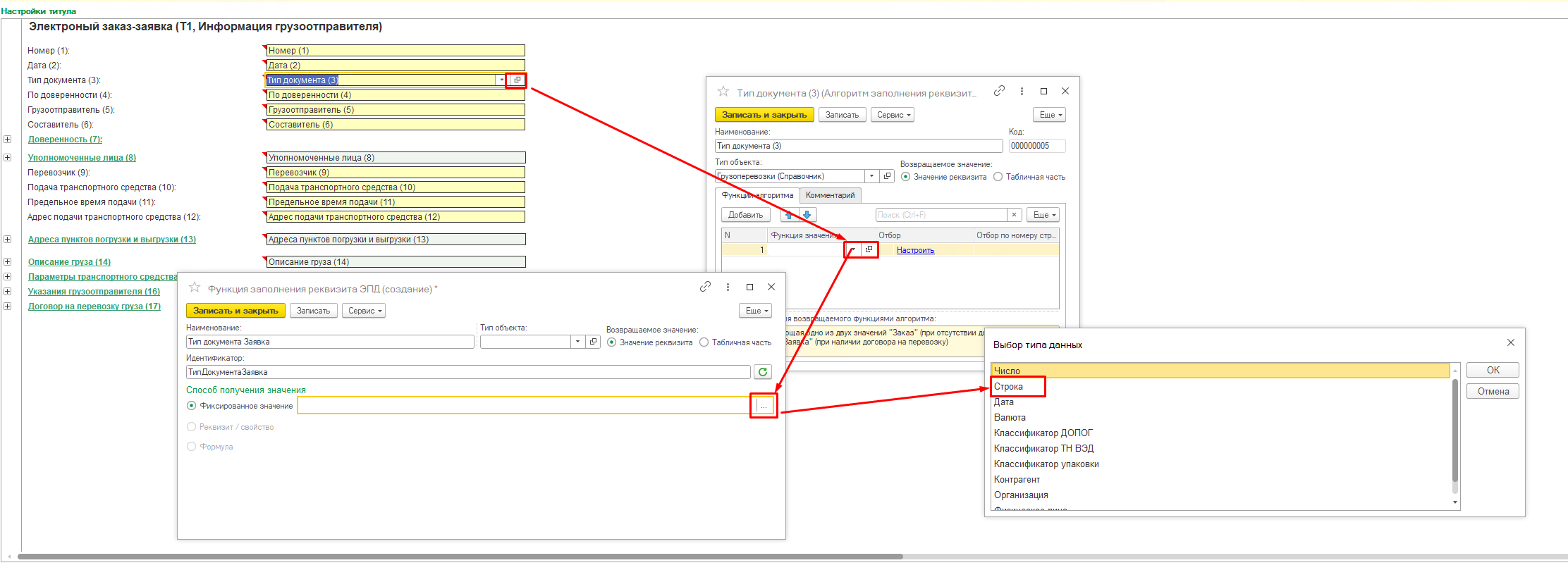Screen dimensions: 1568x570
Task: Click the Настроить link in Отбор column
Action: pyautogui.click(x=915, y=250)
